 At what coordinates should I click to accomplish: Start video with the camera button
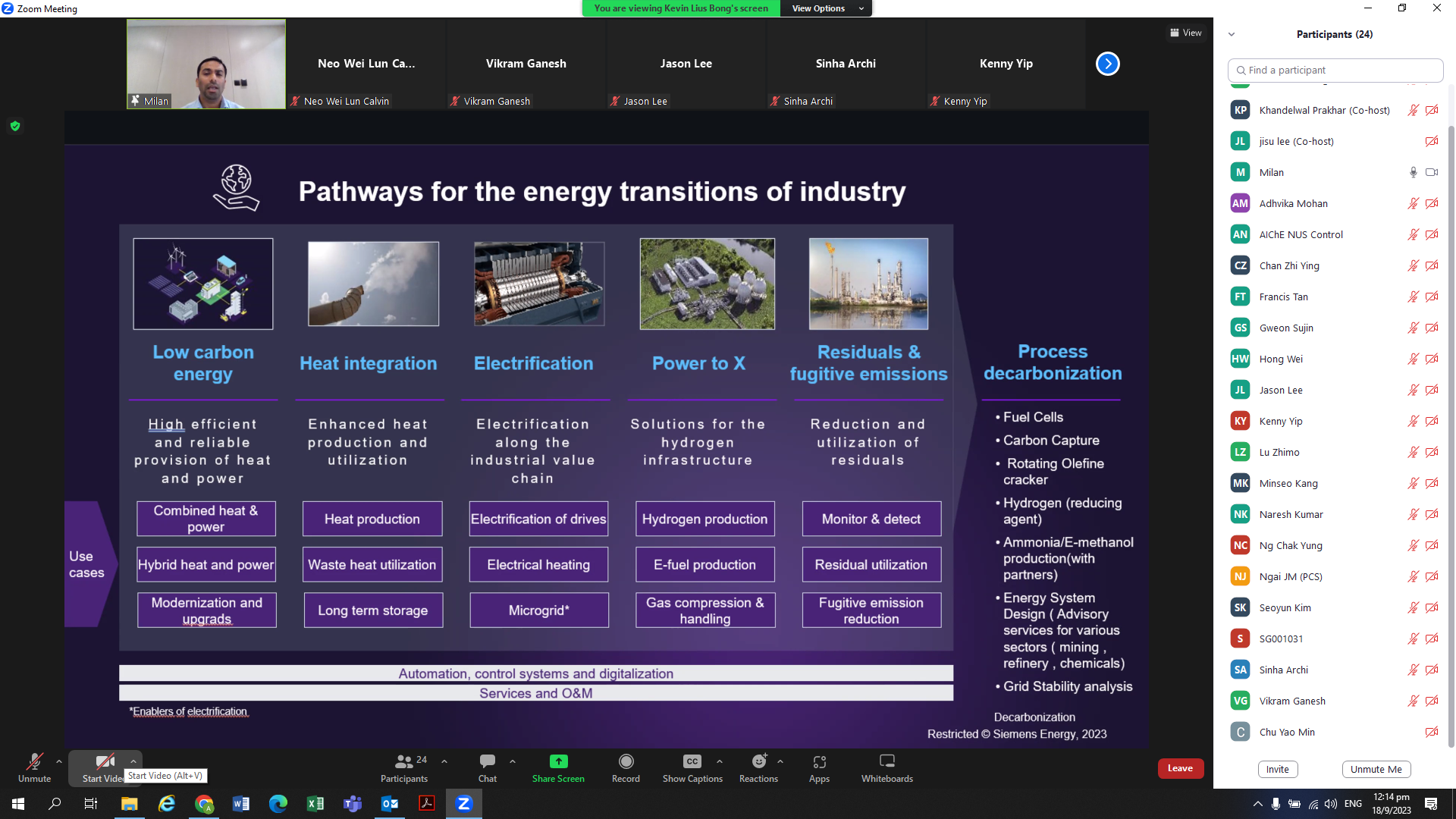(105, 767)
